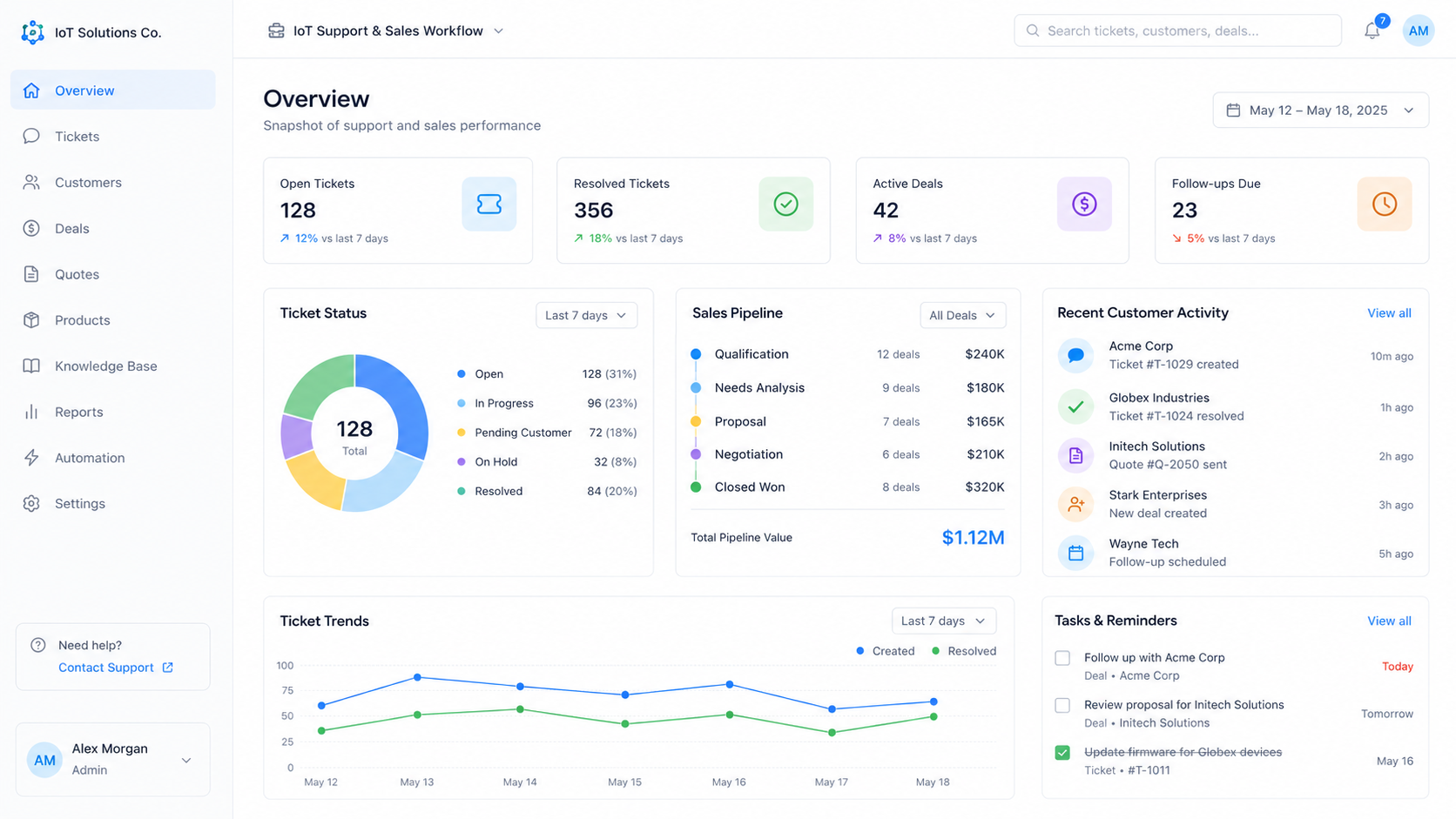Open the All Deals filter dropdown
Image resolution: width=1456 pixels, height=819 pixels.
962,315
